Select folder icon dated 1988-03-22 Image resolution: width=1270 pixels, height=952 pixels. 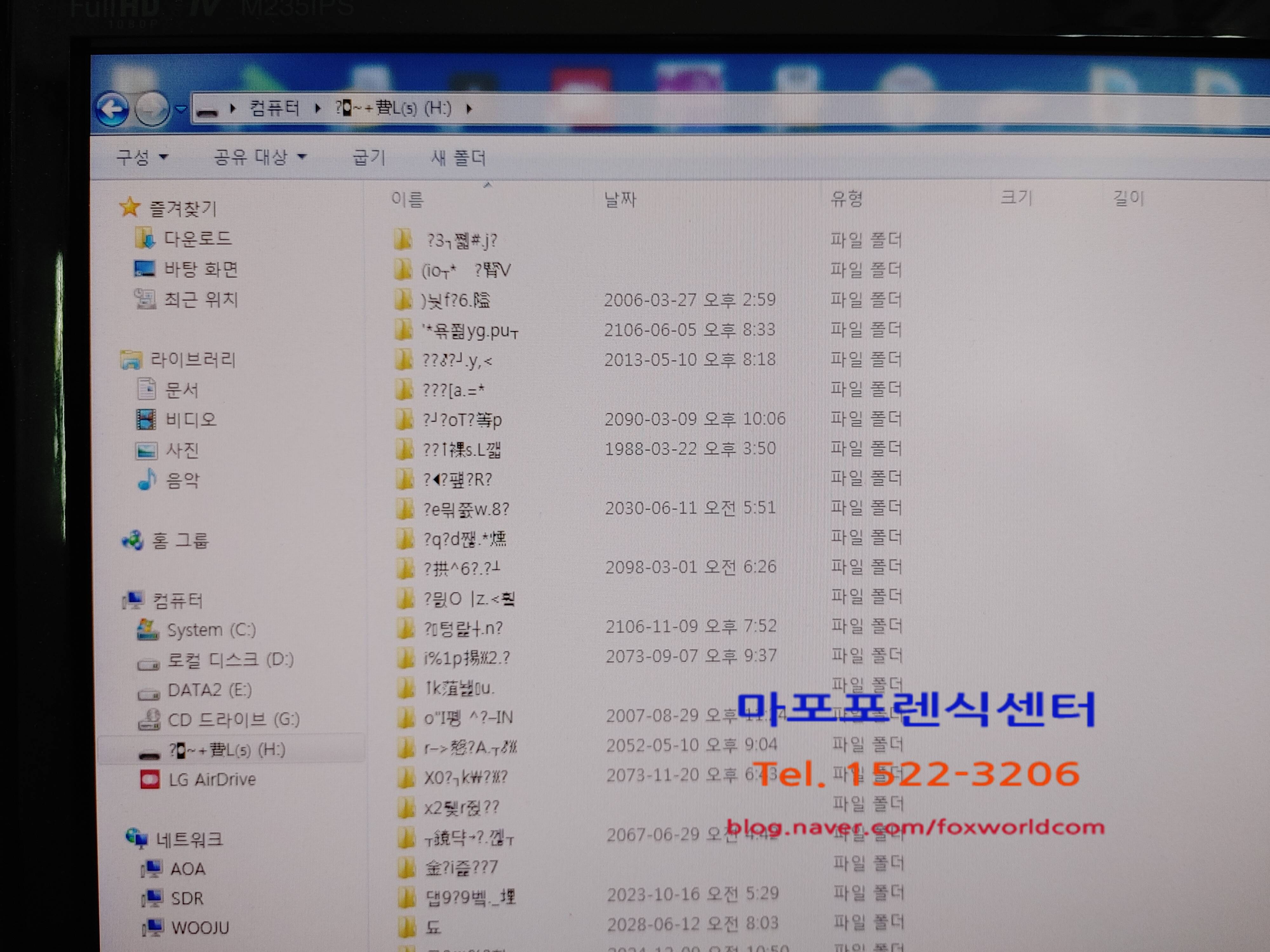[x=404, y=449]
